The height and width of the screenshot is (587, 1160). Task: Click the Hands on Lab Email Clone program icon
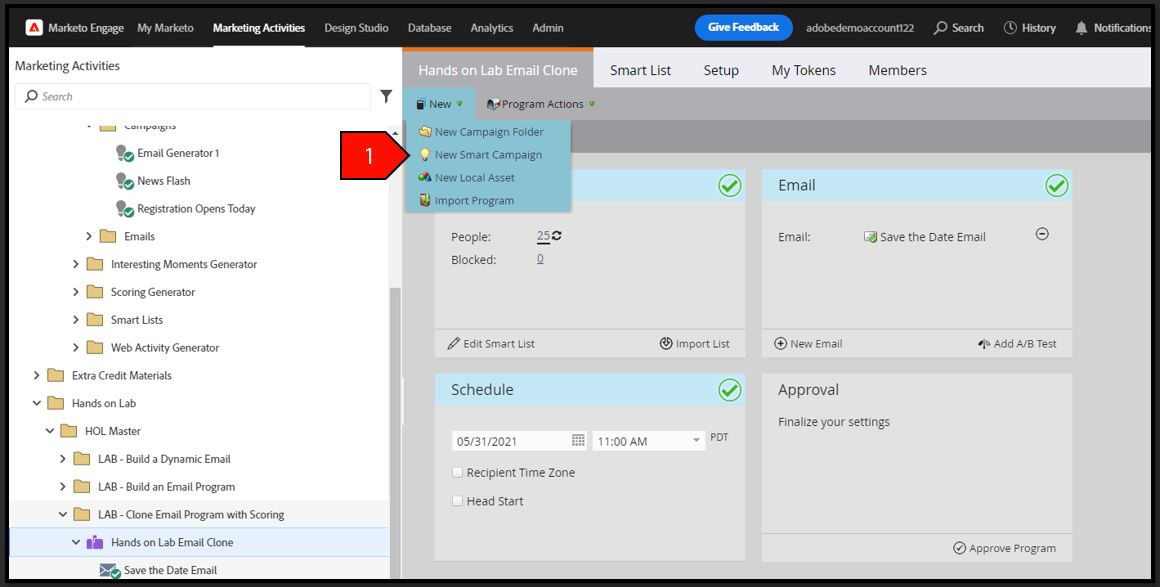(x=95, y=543)
